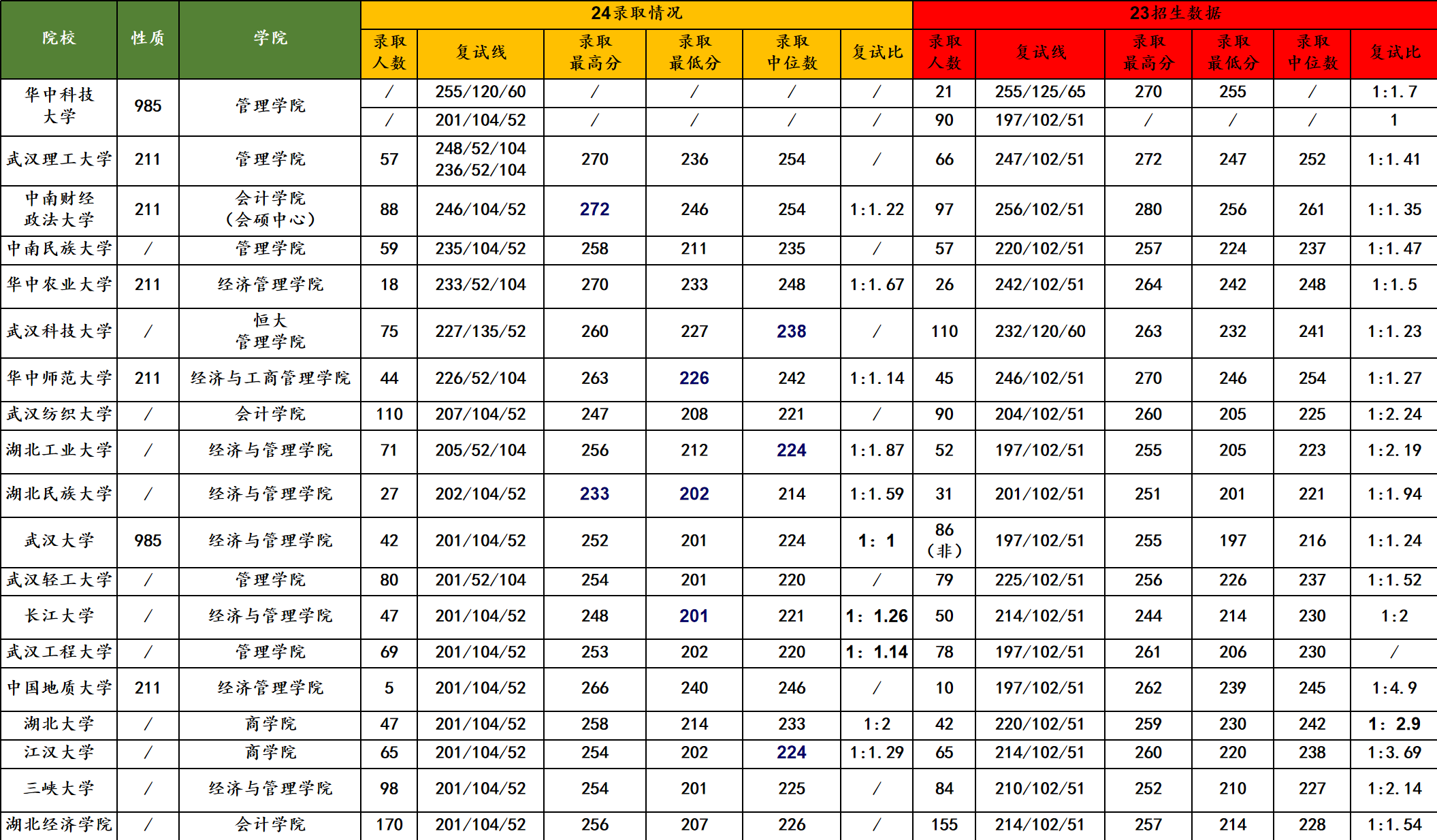Select yellow 复试线 header cell
Image resolution: width=1437 pixels, height=840 pixels.
[x=481, y=53]
